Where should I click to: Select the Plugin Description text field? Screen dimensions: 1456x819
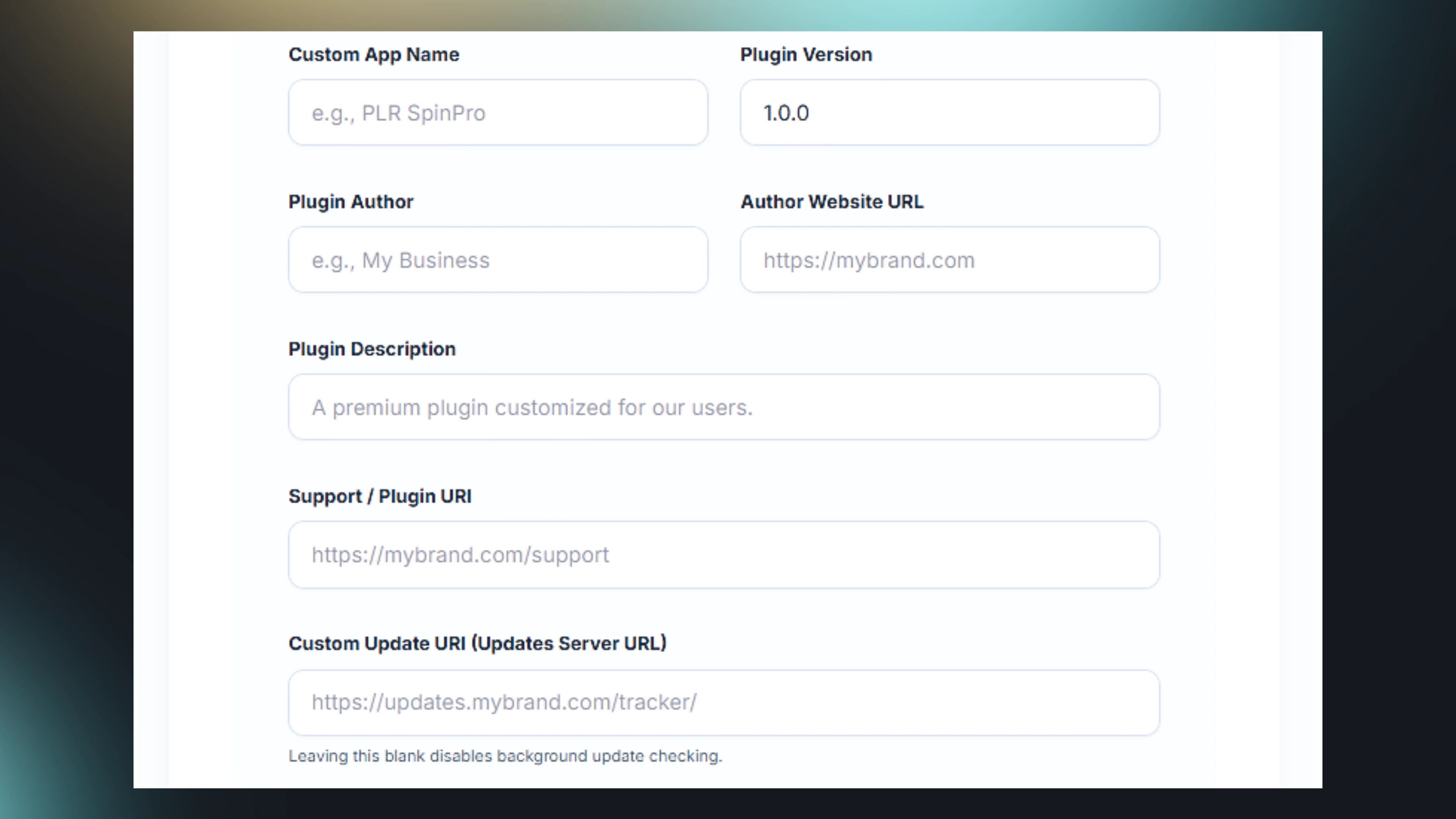[724, 407]
